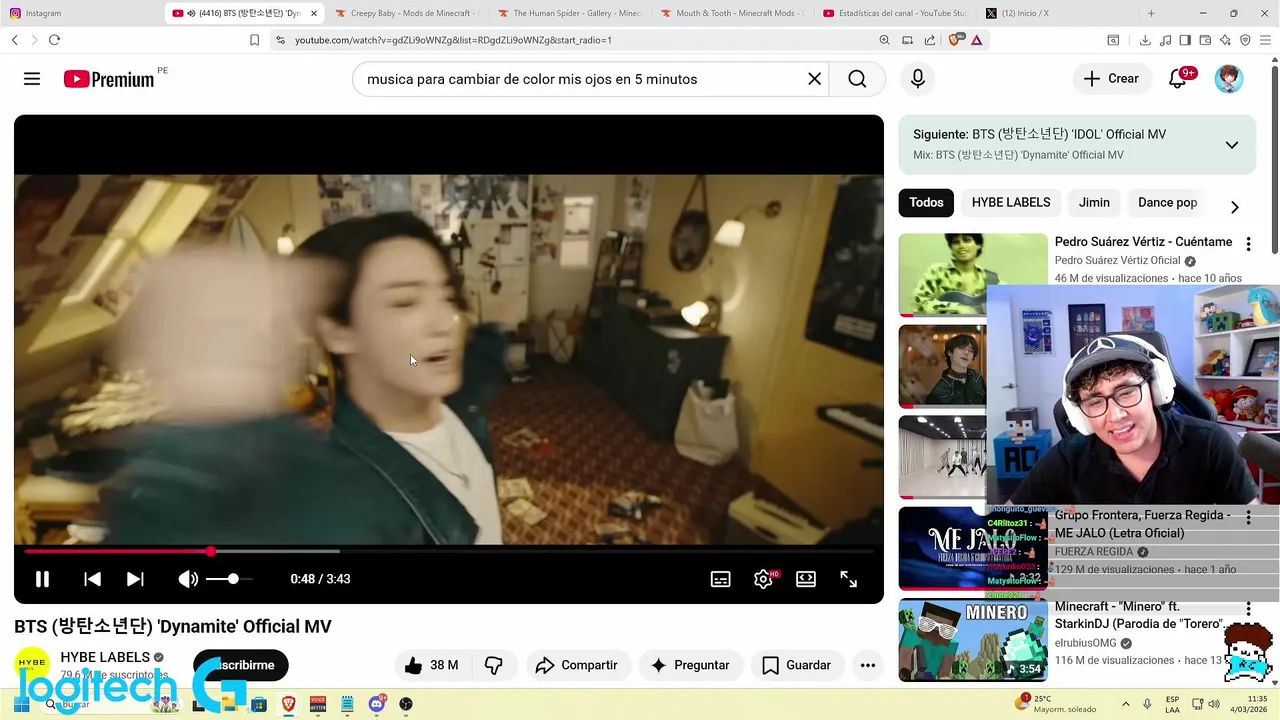Open the Brave Rewards triangle icon
This screenshot has height=720, width=1280.
[x=976, y=40]
